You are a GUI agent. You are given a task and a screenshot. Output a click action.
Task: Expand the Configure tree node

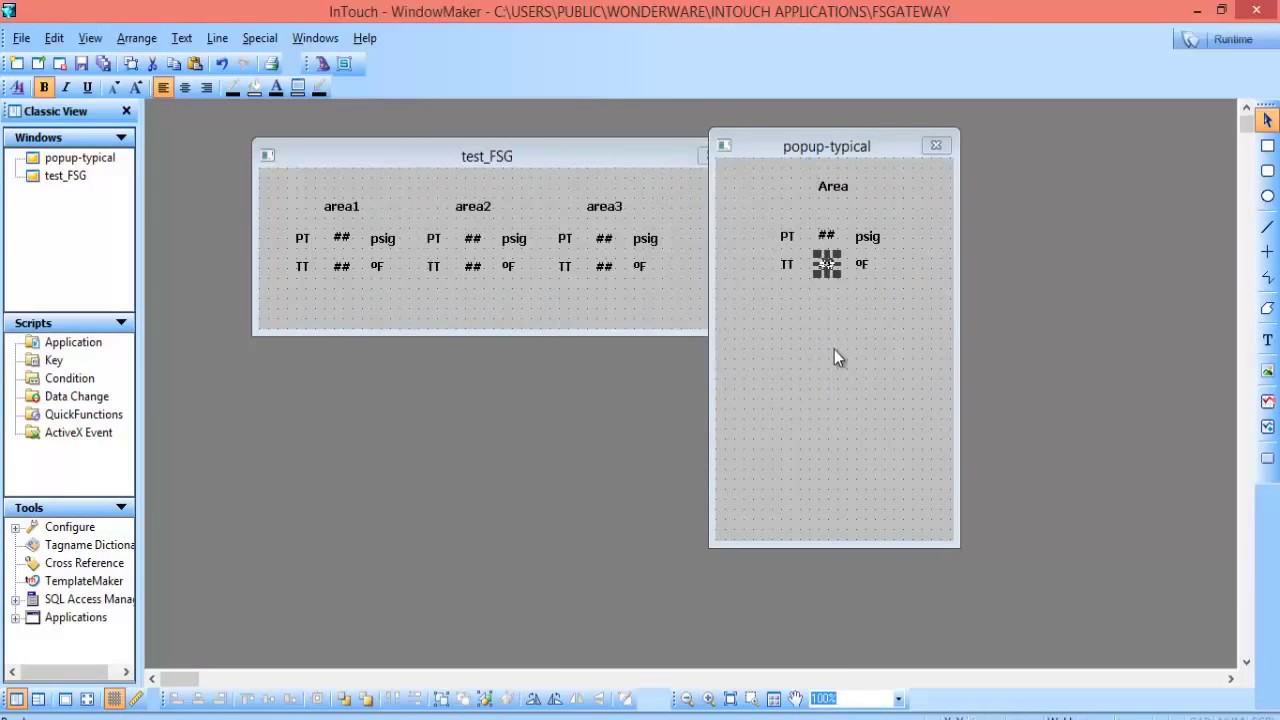tap(15, 527)
